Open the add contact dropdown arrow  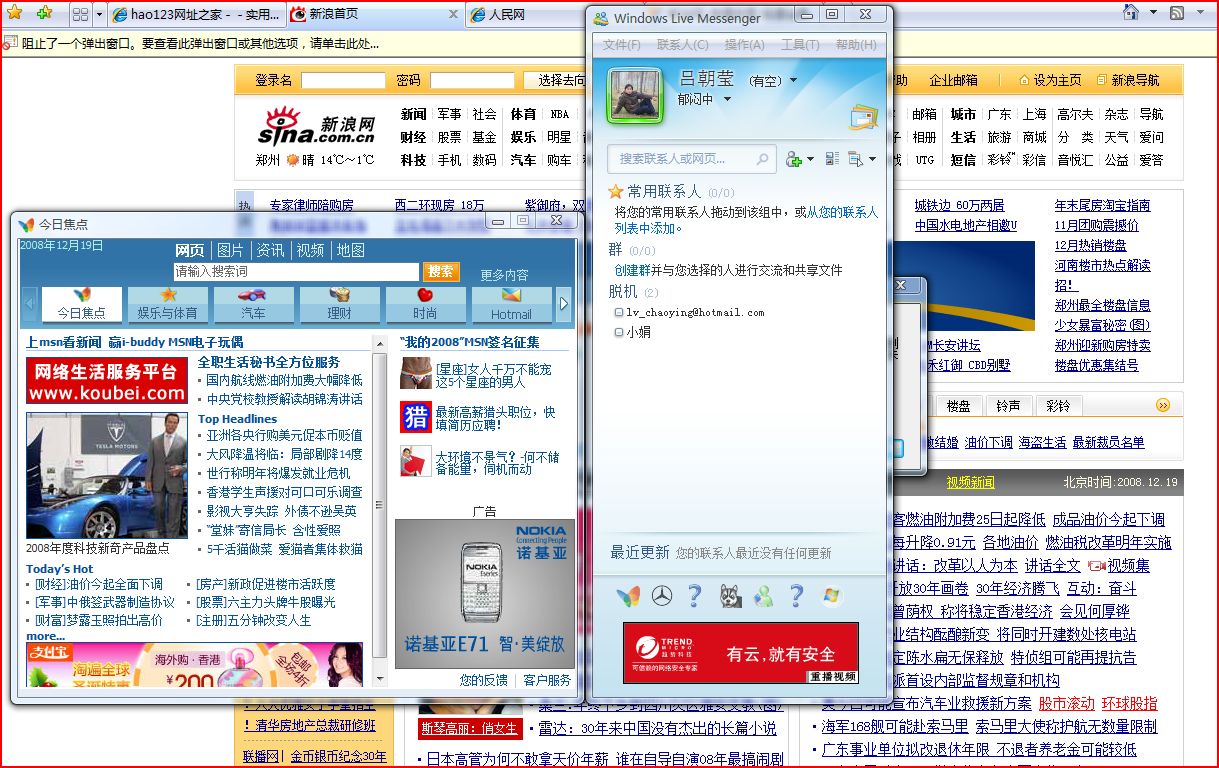pos(809,159)
